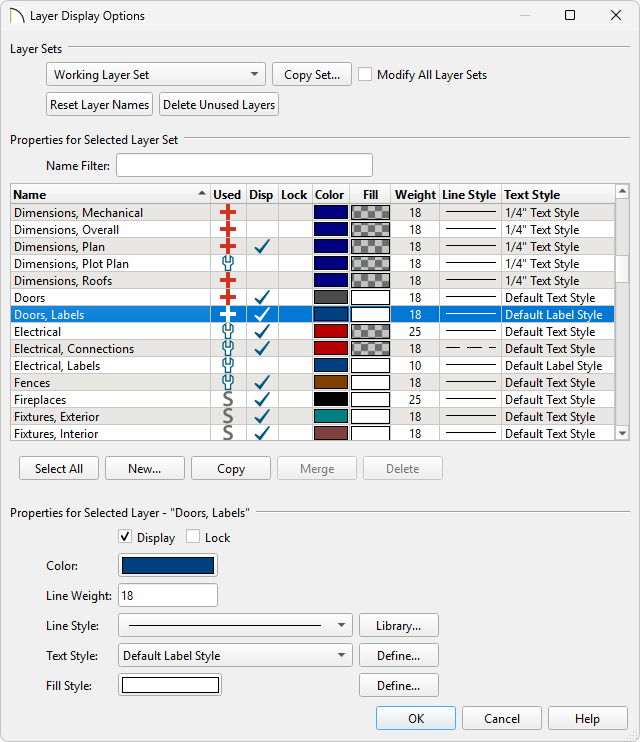Screen dimensions: 640x742
Task: Open the Line Style dropdown
Action: [235, 626]
